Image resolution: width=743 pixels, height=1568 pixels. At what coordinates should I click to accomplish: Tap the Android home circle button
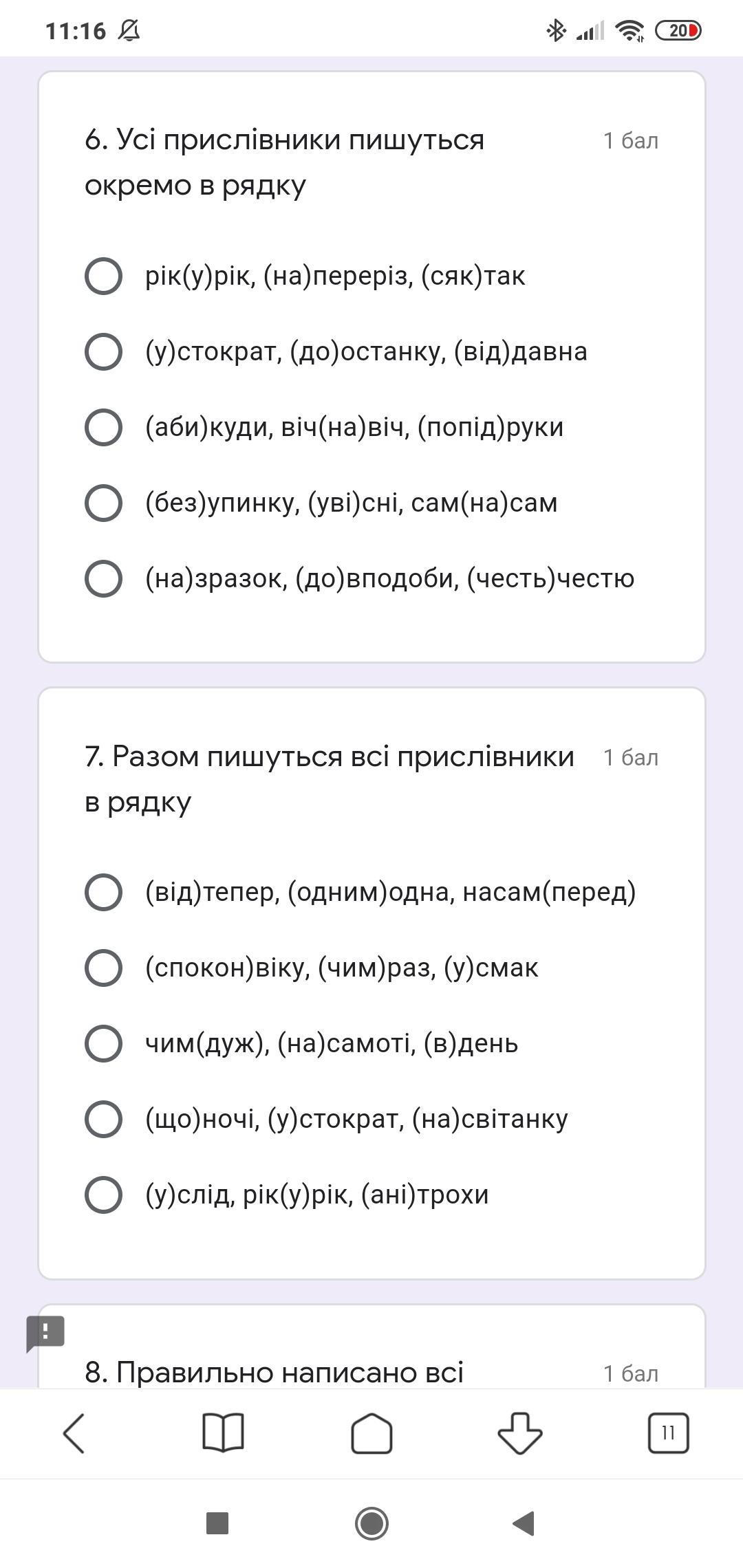click(371, 1523)
